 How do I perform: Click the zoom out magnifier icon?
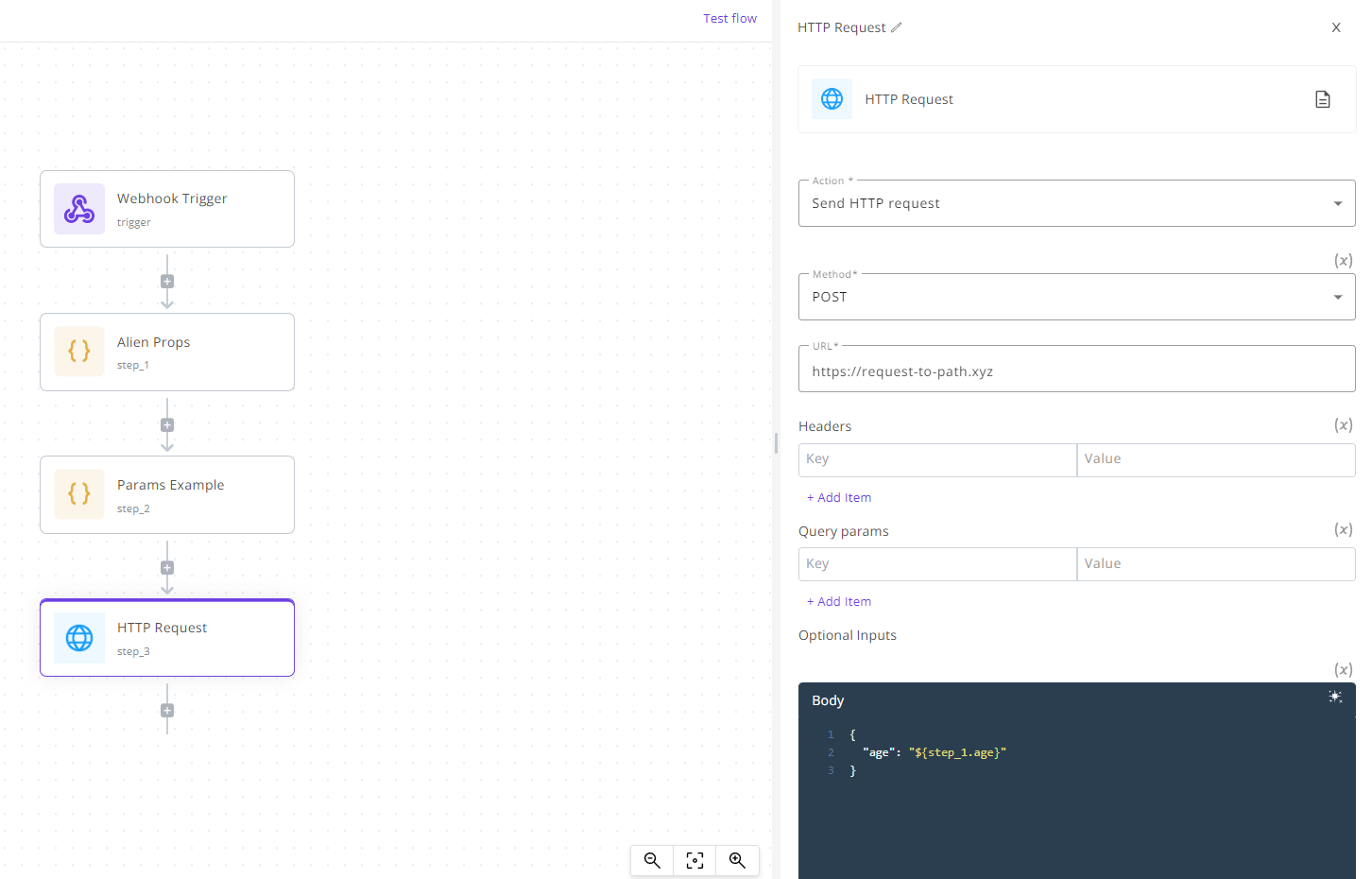point(652,860)
